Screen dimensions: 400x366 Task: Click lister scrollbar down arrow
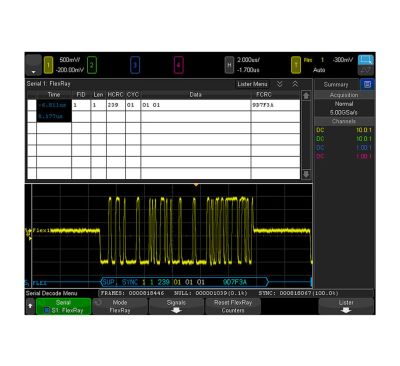tap(306, 174)
